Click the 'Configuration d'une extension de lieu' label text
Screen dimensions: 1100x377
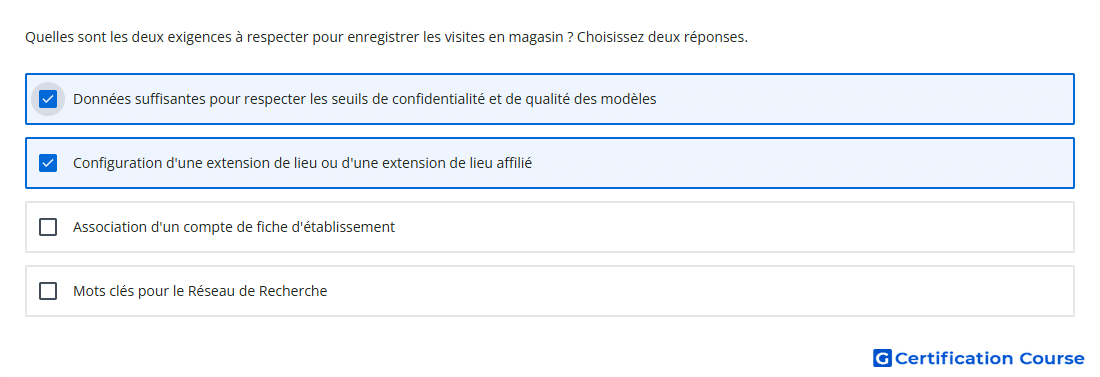(x=302, y=164)
